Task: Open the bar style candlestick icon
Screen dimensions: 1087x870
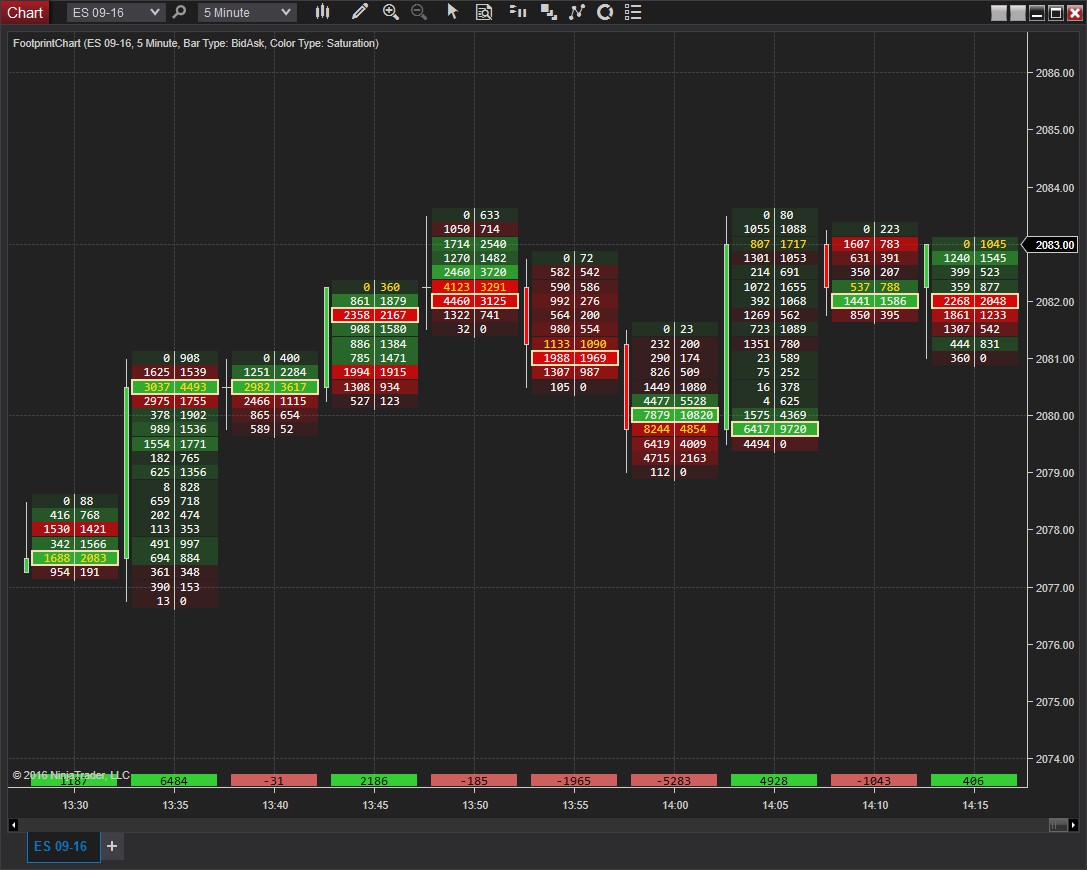Action: [322, 12]
